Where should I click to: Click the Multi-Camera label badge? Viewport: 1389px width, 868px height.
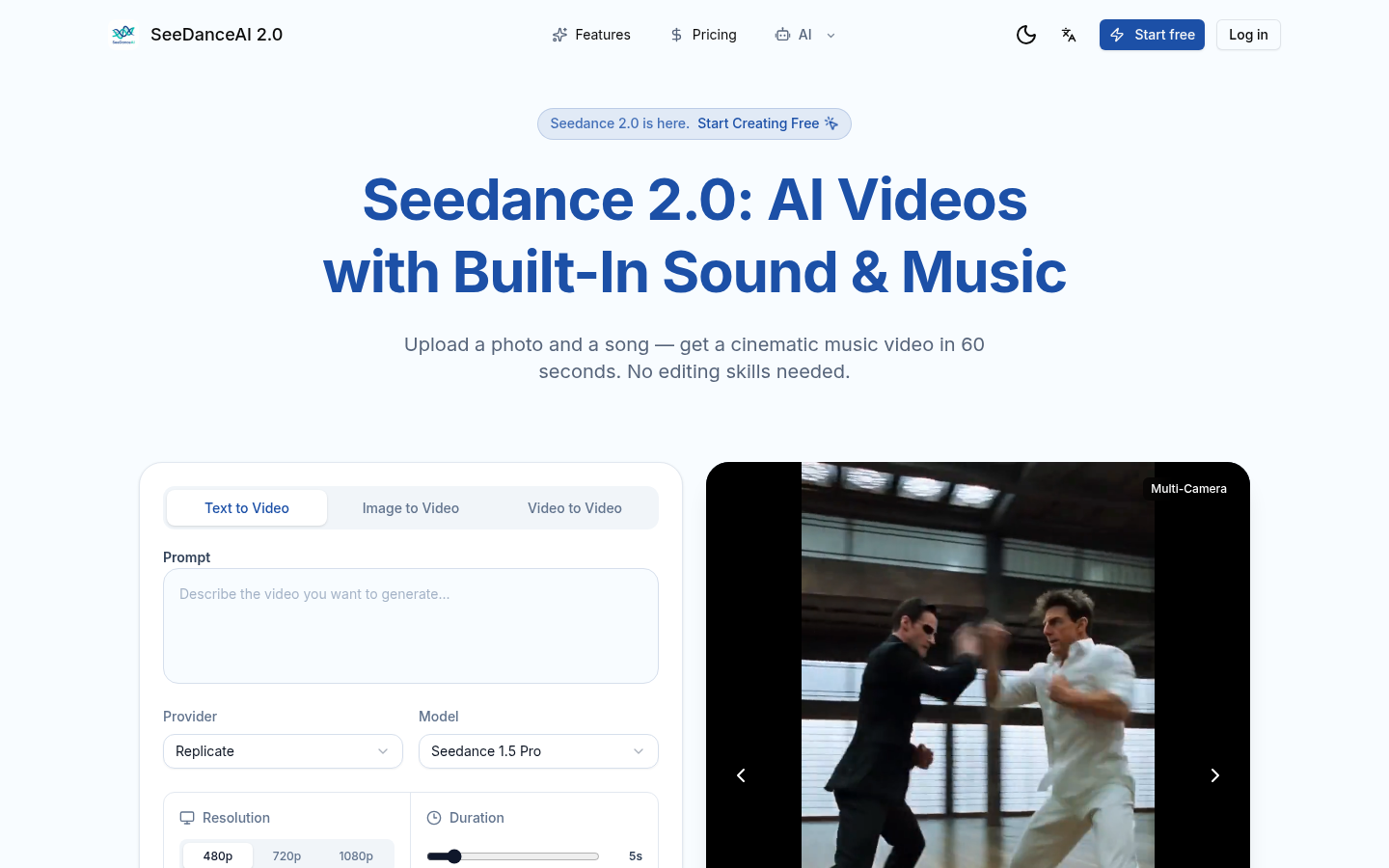pos(1188,489)
